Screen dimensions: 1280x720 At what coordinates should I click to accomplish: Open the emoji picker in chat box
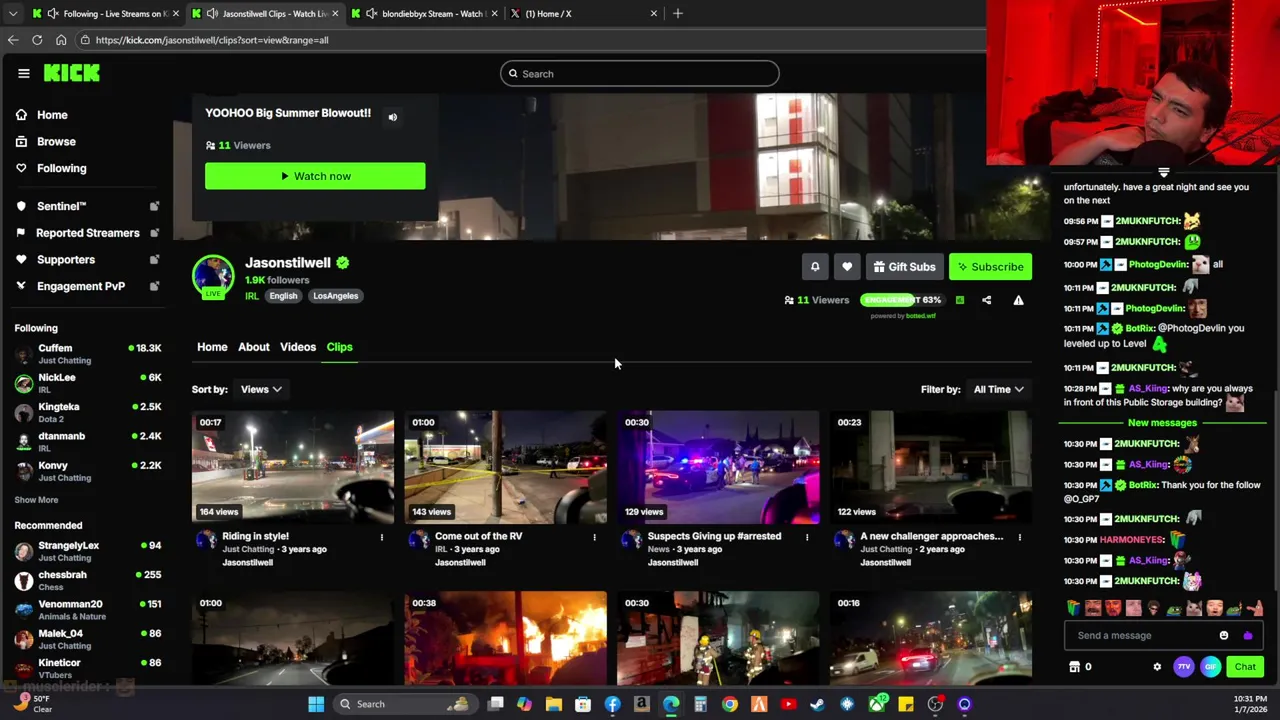pos(1224,635)
